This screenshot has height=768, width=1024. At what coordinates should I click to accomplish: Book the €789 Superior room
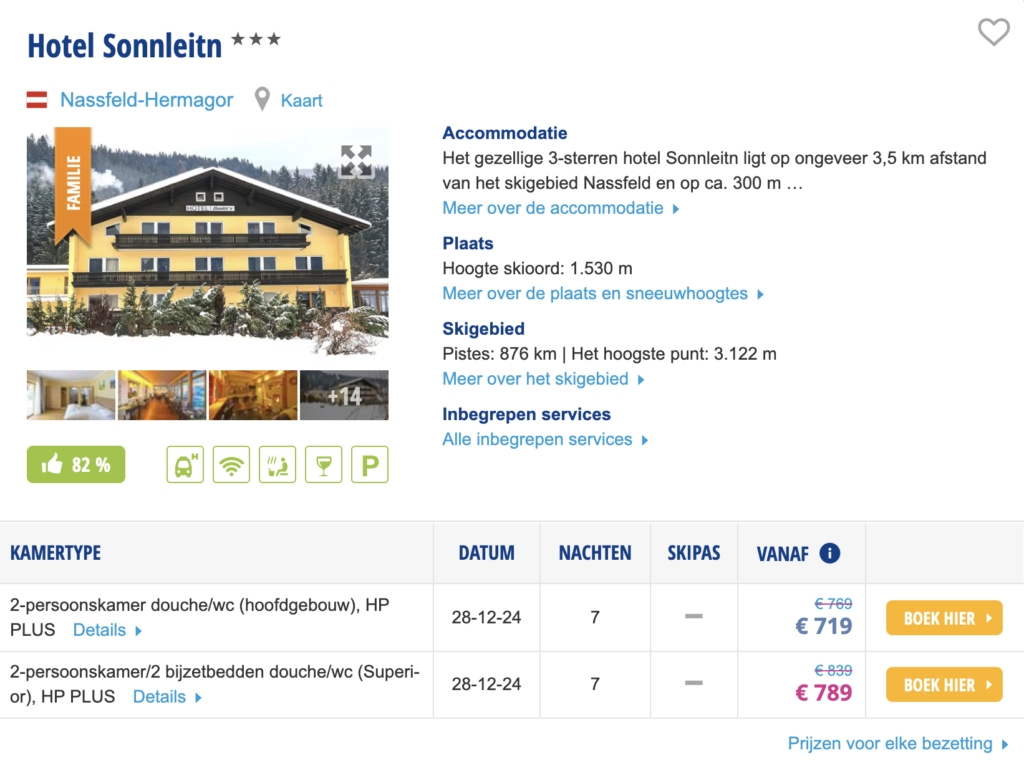coord(943,685)
